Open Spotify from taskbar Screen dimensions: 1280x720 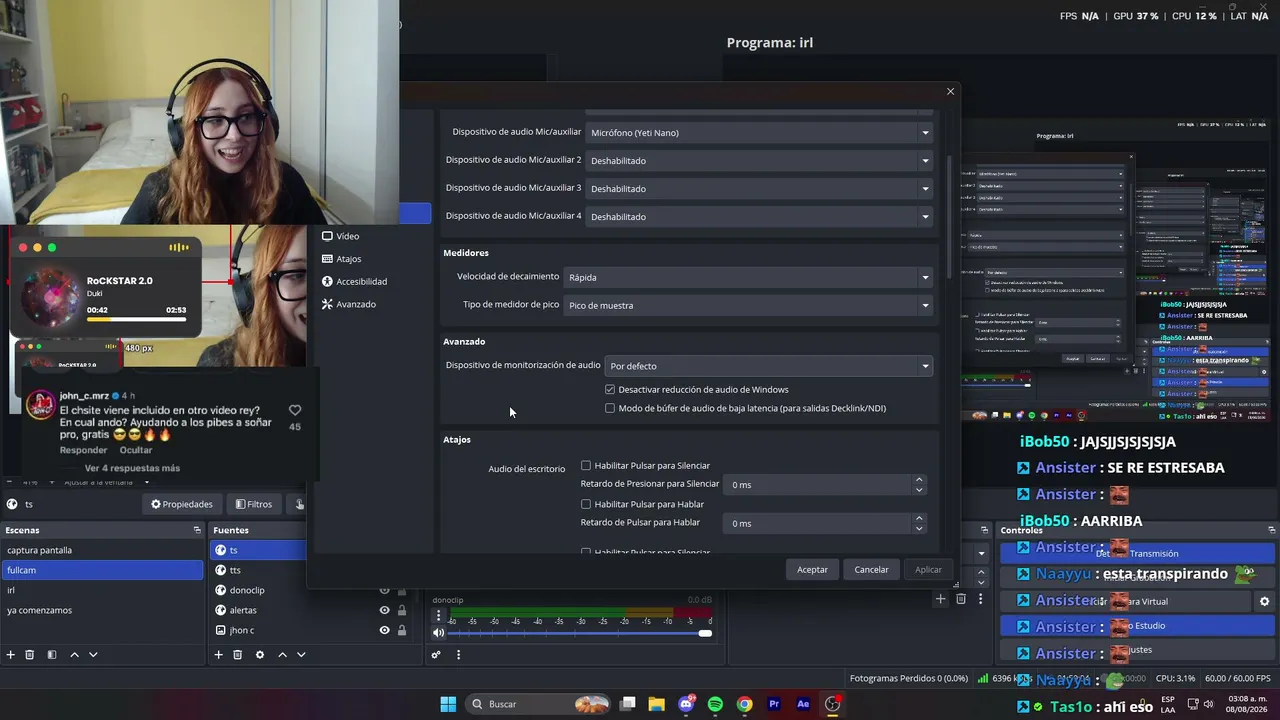715,704
